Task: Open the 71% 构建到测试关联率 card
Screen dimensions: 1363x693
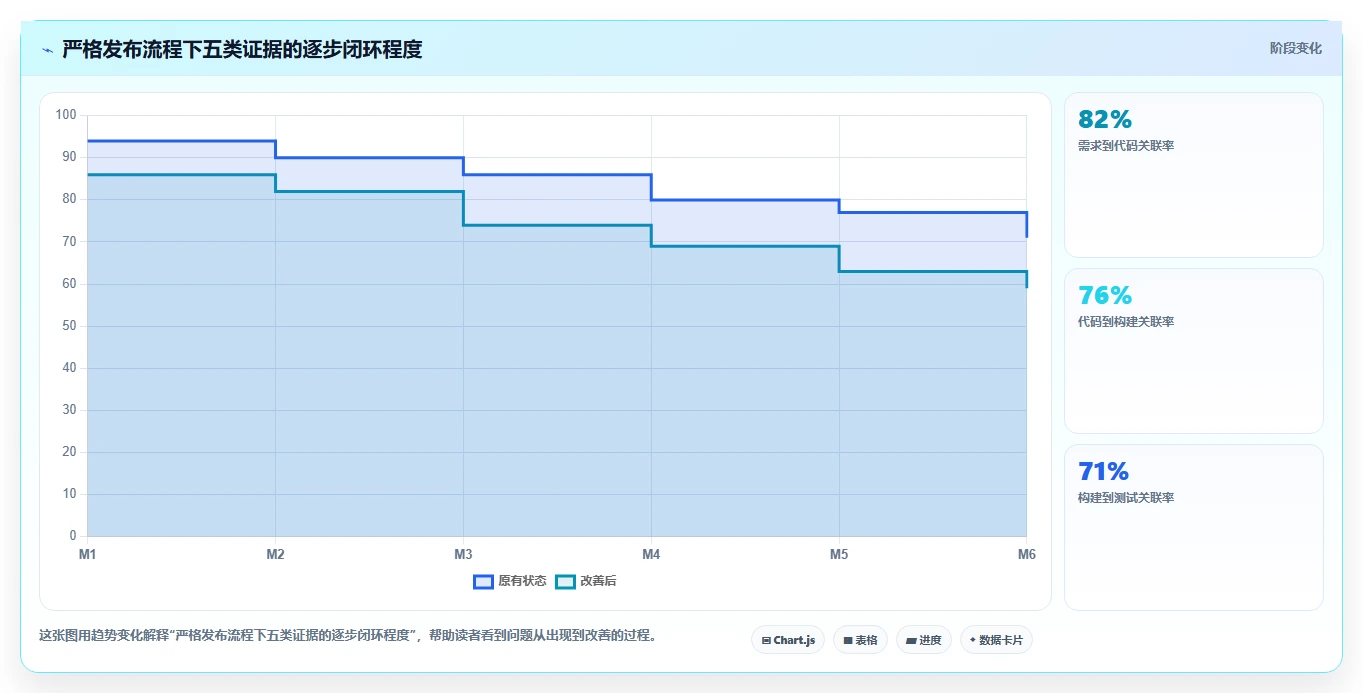Action: coord(1194,527)
